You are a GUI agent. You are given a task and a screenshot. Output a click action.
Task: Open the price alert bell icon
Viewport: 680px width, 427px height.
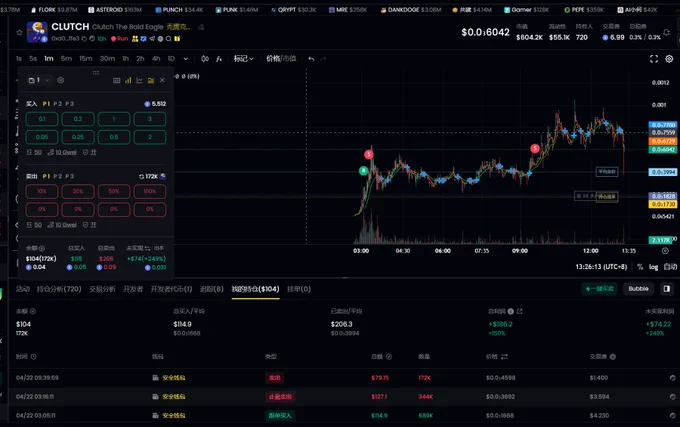tap(667, 33)
